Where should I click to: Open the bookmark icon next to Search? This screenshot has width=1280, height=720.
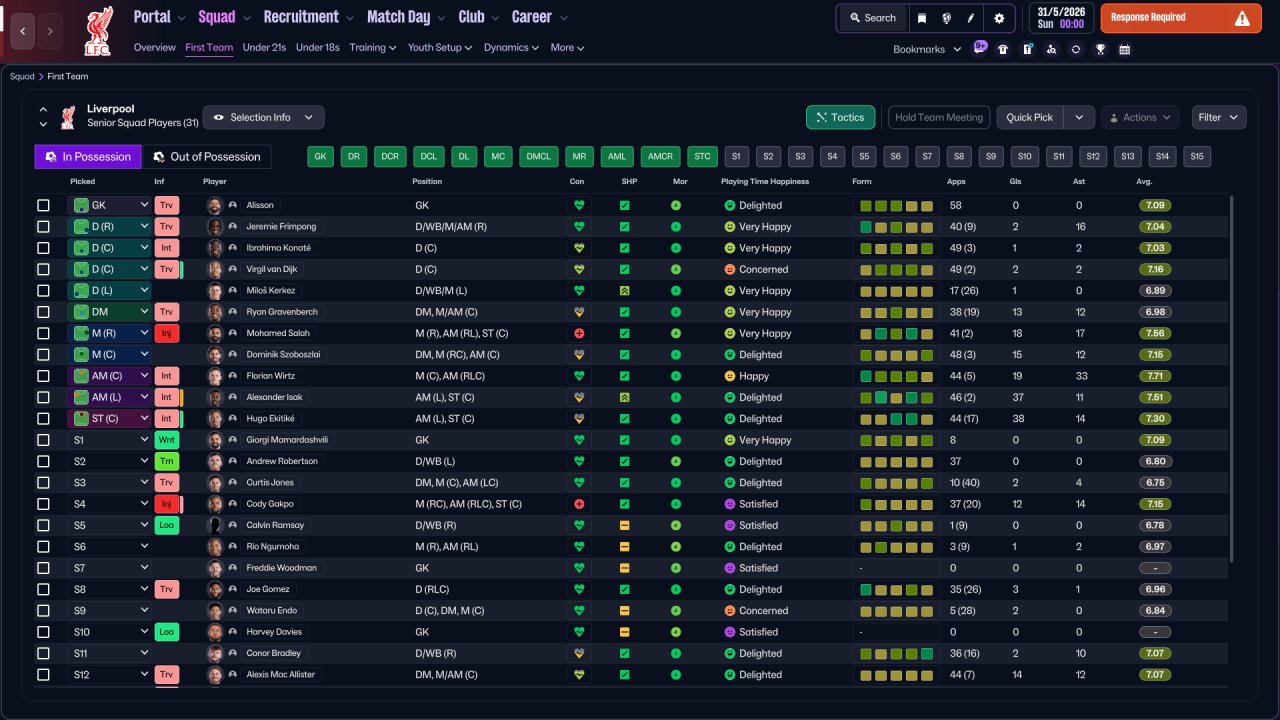click(x=922, y=18)
